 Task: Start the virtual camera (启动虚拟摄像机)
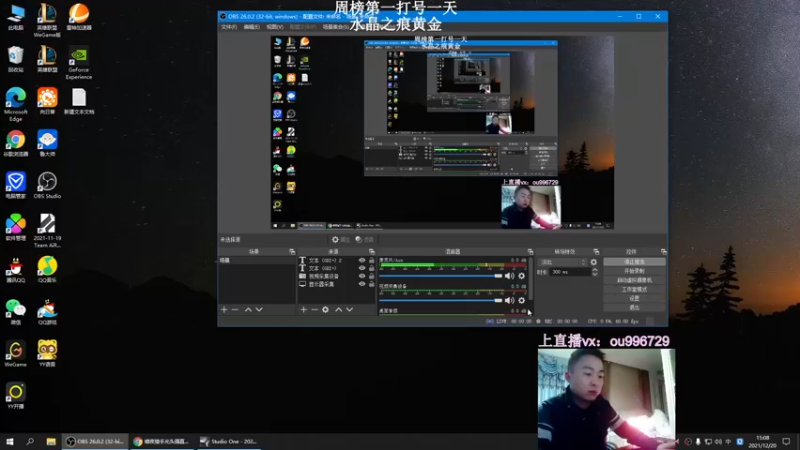click(x=634, y=280)
